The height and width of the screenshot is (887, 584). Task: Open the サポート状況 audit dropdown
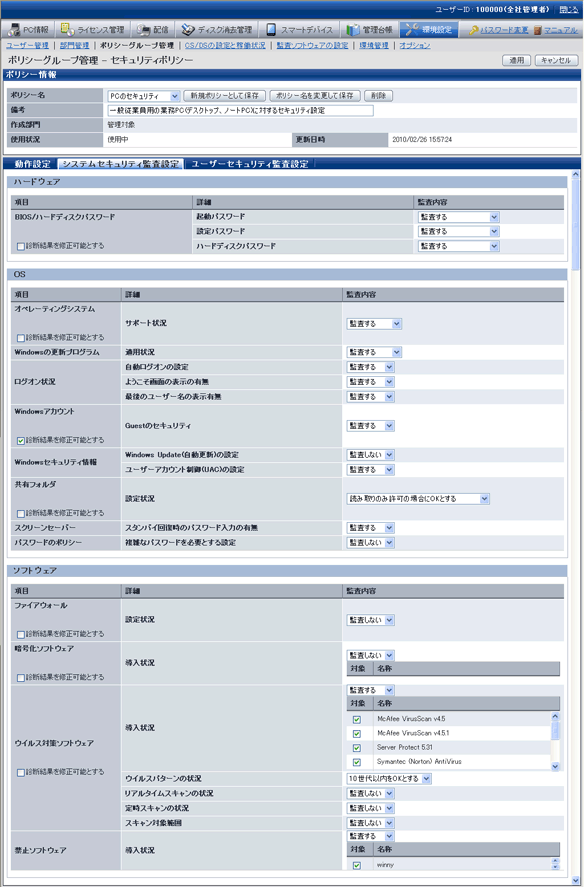[374, 324]
